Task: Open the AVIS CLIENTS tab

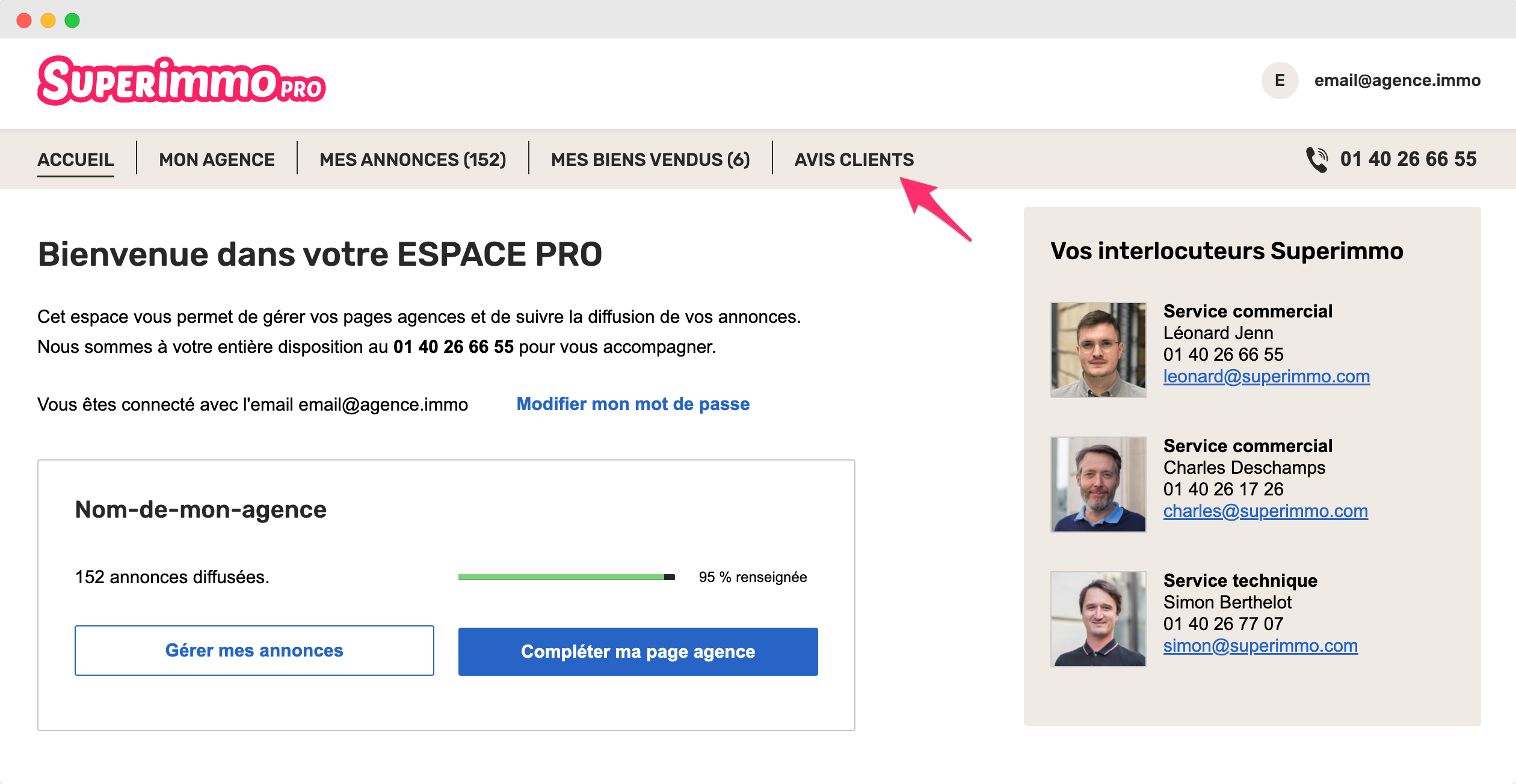Action: tap(854, 160)
